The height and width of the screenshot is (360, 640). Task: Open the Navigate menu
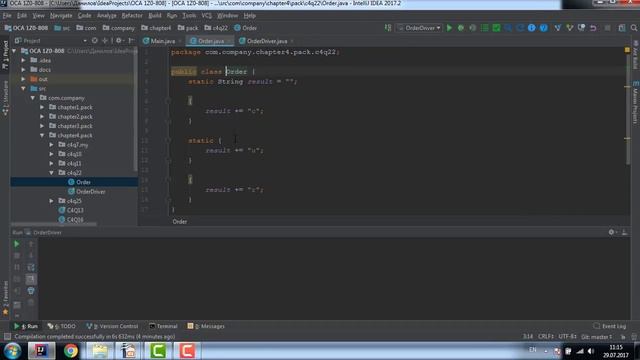click(x=61, y=16)
